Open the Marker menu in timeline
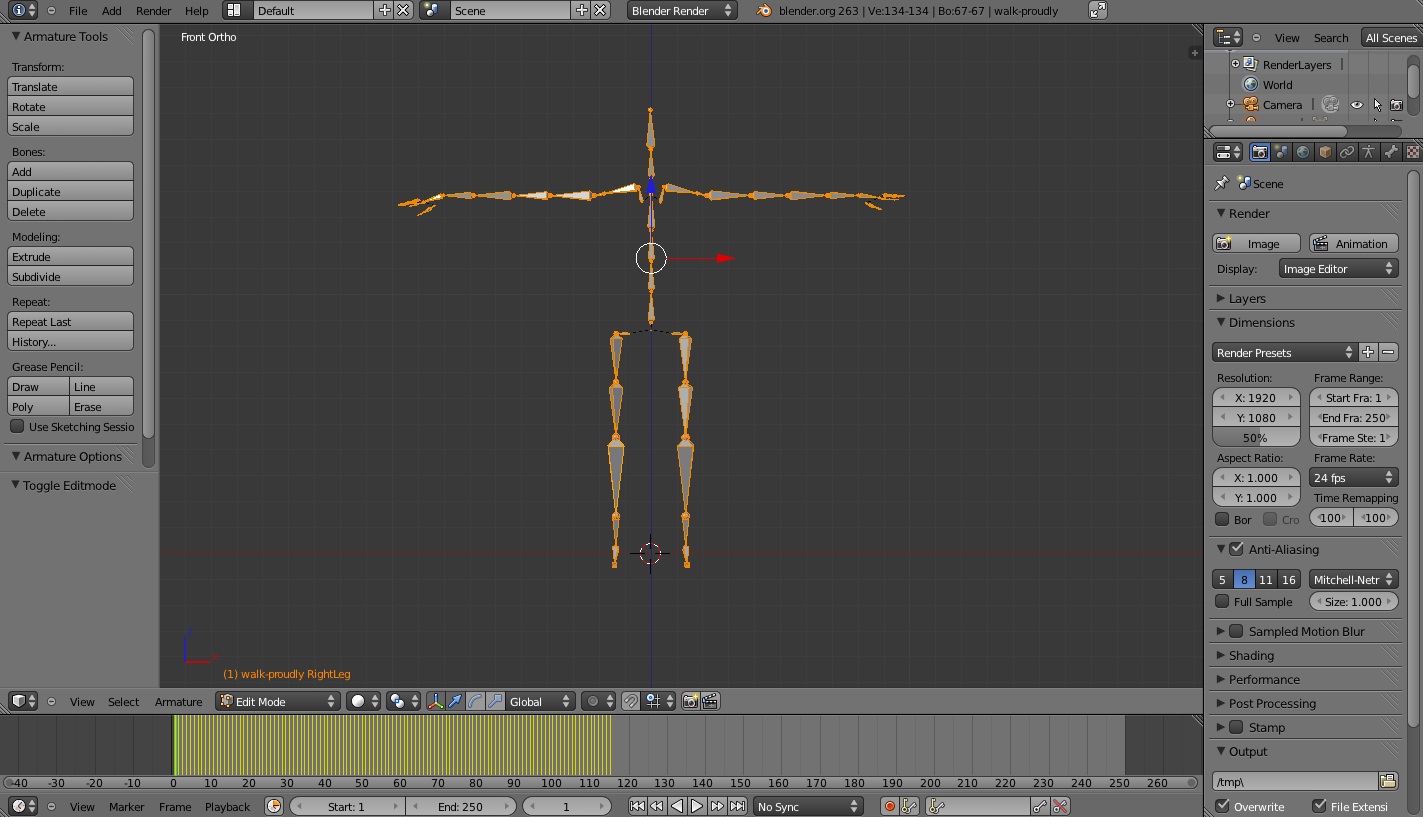Viewport: 1423px width, 817px height. 126,806
